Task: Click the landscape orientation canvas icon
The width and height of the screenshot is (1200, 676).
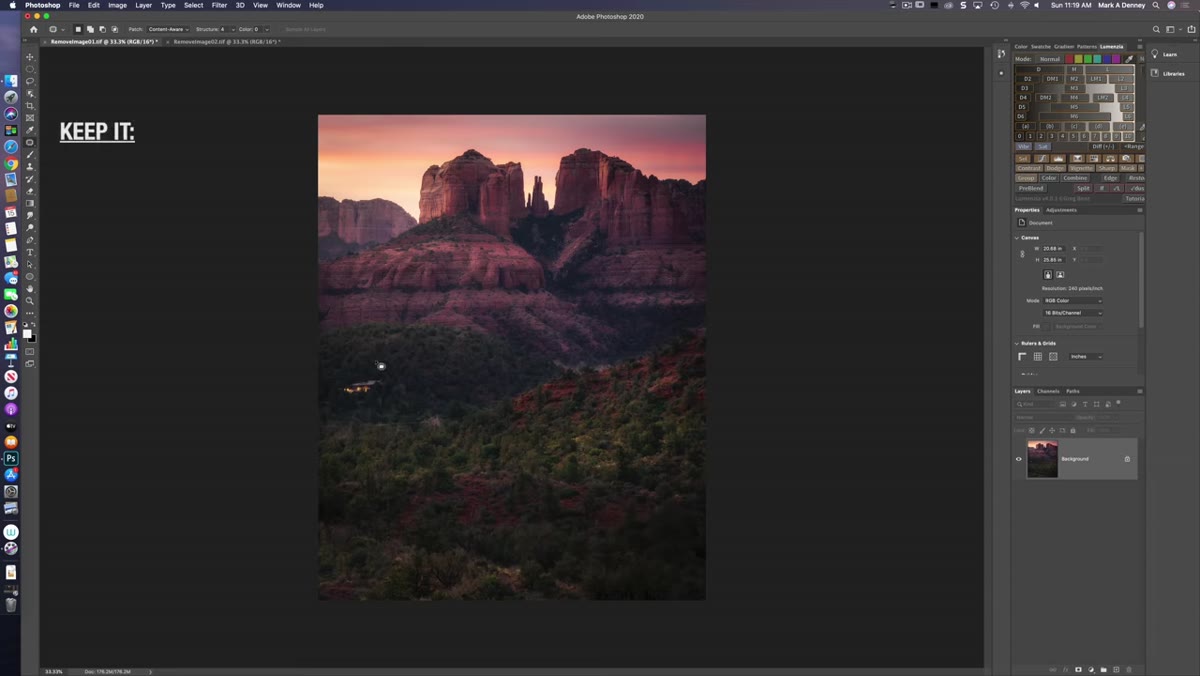Action: 1060,274
